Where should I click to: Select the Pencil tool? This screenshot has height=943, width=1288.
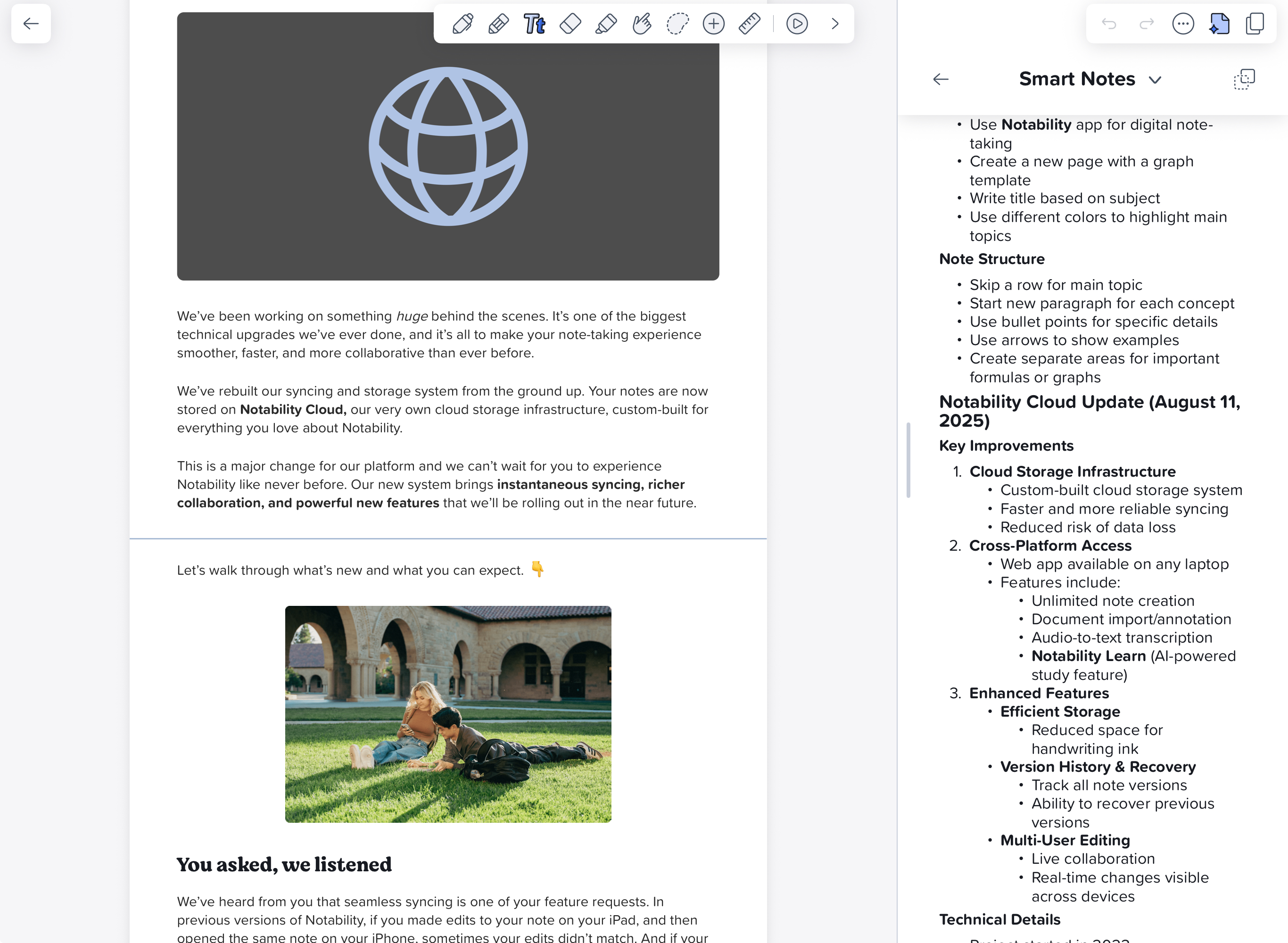(498, 24)
